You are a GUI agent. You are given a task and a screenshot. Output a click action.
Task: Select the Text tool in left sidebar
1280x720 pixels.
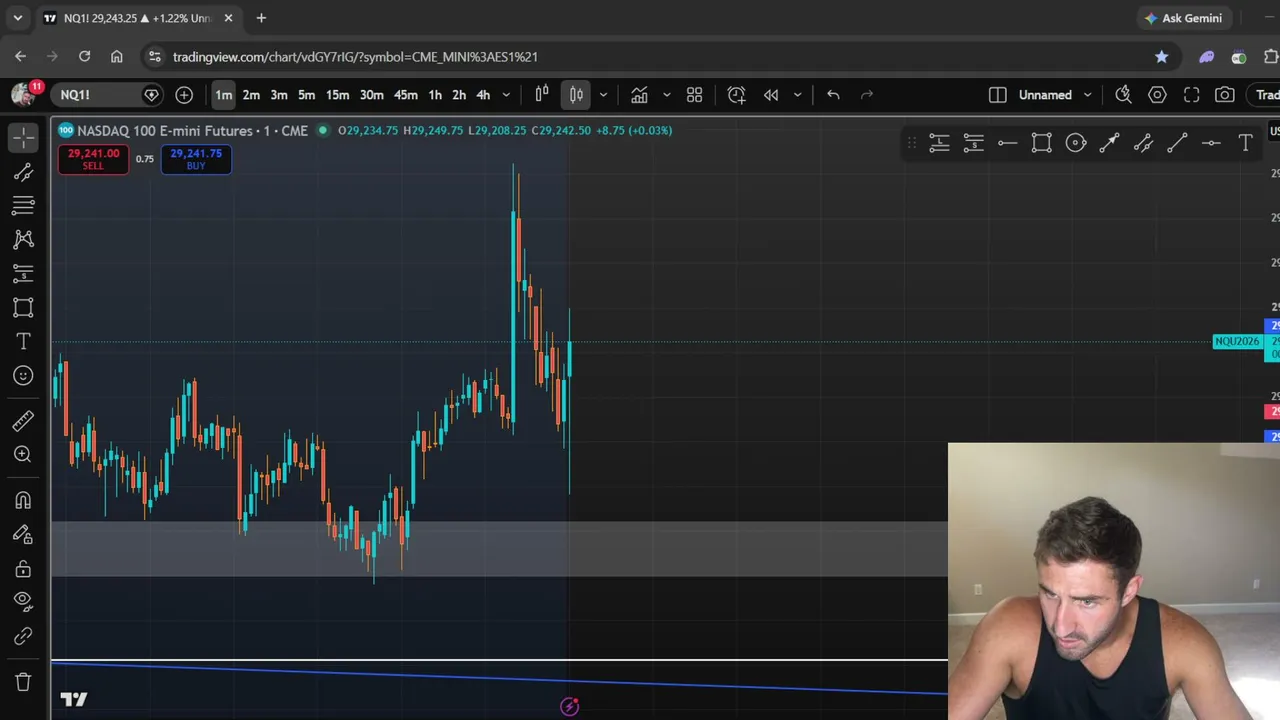point(23,341)
